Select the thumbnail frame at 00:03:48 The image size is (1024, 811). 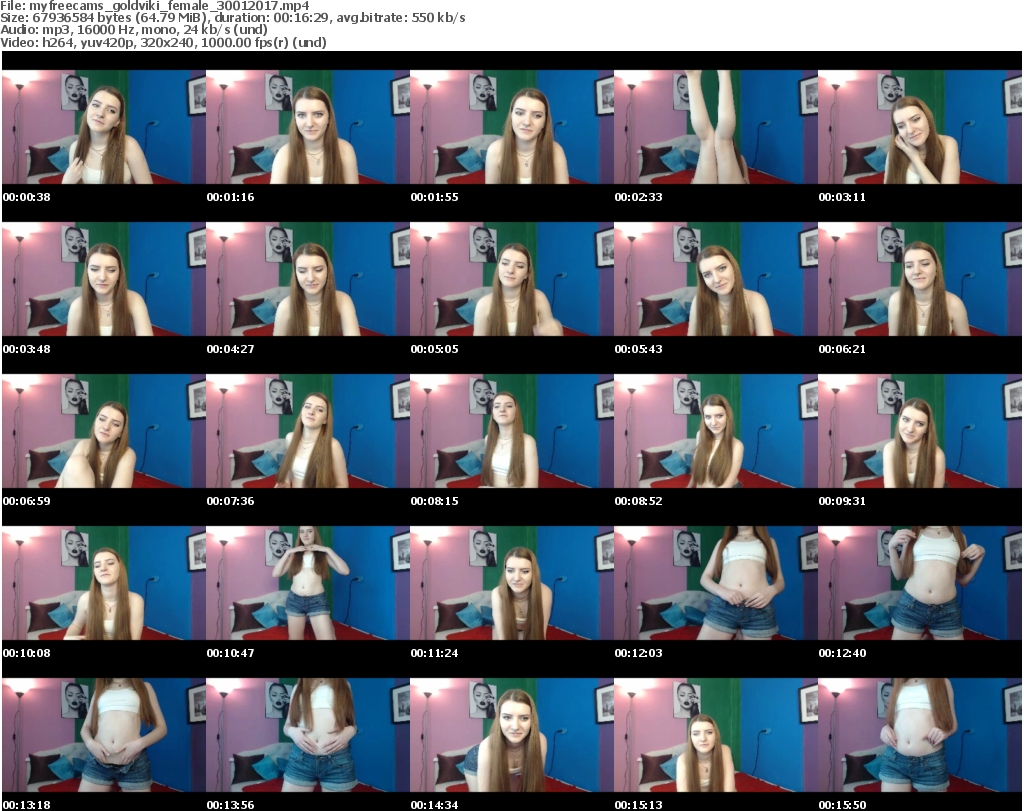click(x=104, y=279)
